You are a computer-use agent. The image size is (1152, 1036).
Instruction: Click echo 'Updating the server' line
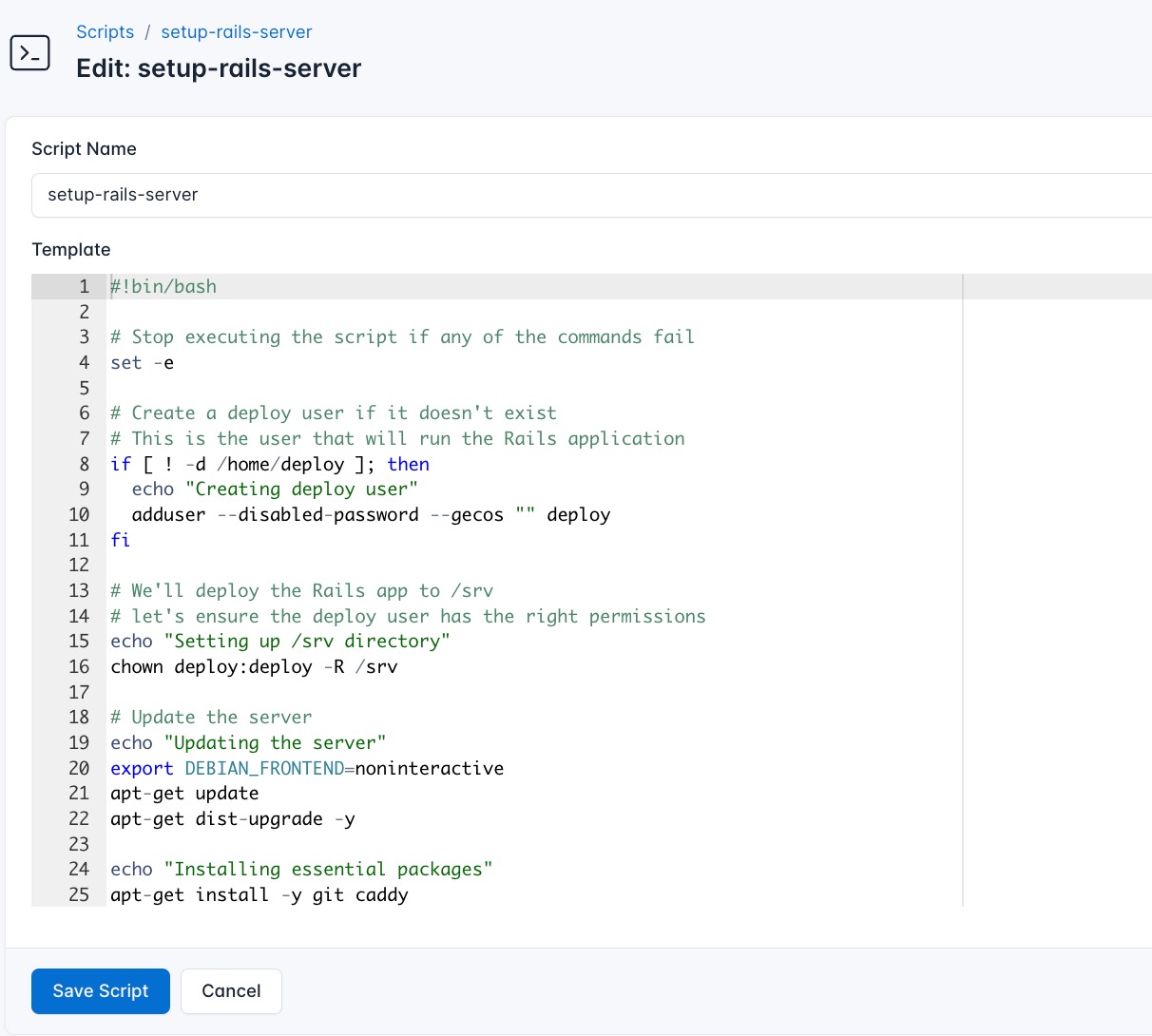click(248, 743)
